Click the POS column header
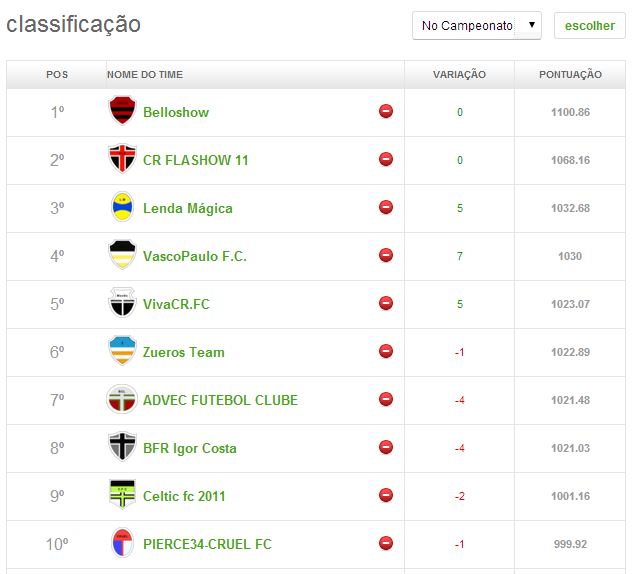Screen dimensions: 633x574 click(x=57, y=75)
